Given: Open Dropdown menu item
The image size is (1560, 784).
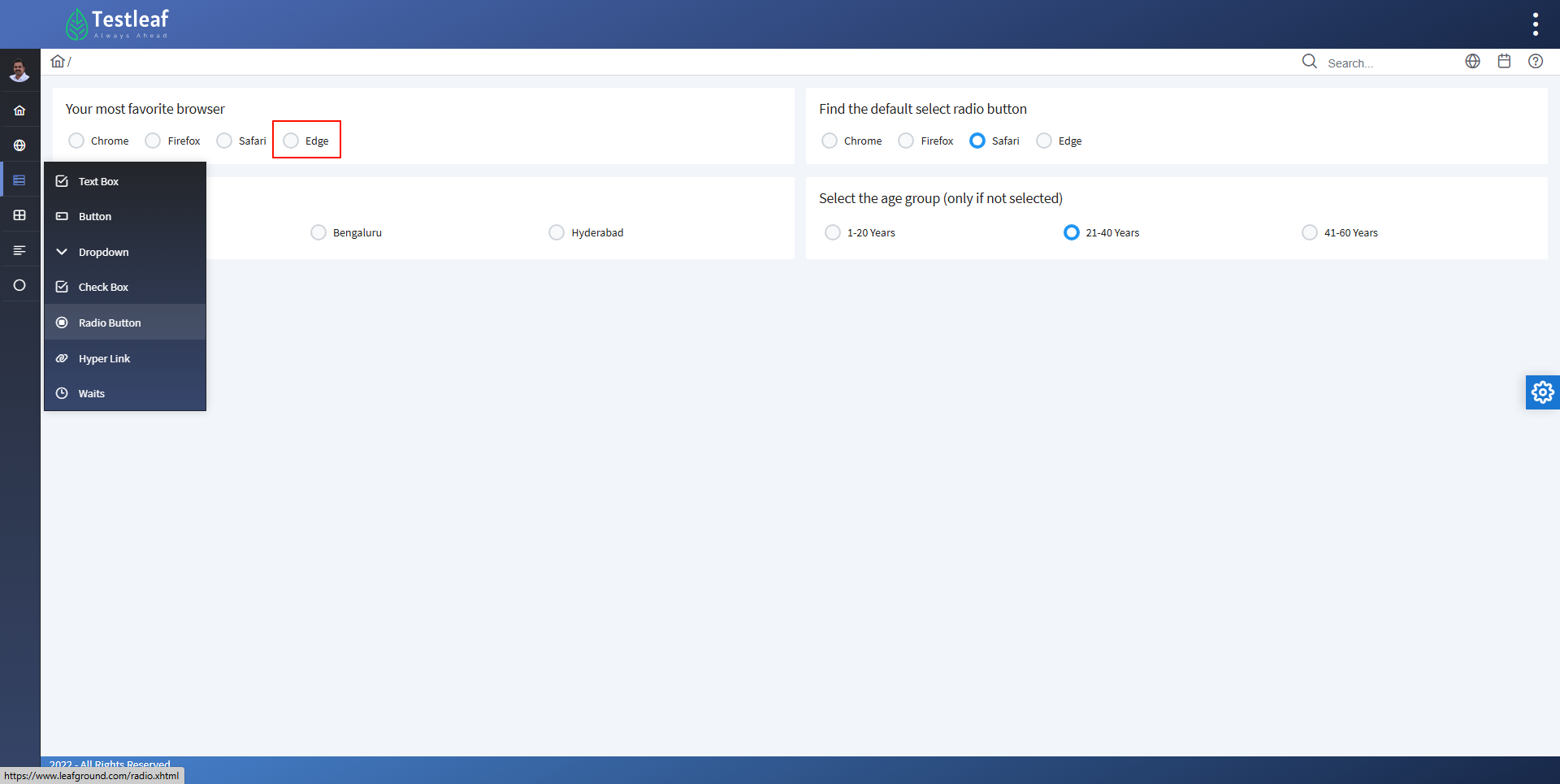Looking at the screenshot, I should [x=125, y=252].
